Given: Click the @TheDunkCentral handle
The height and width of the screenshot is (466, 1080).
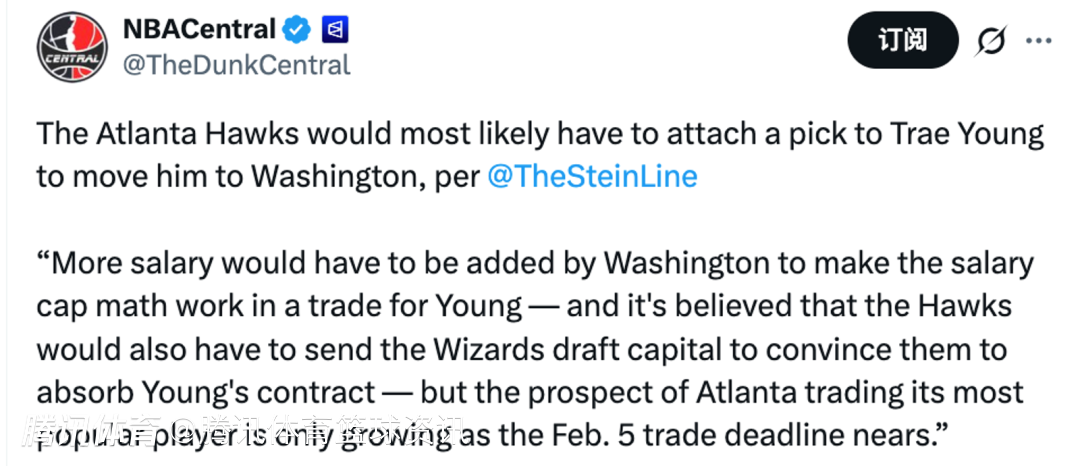Looking at the screenshot, I should (x=236, y=65).
